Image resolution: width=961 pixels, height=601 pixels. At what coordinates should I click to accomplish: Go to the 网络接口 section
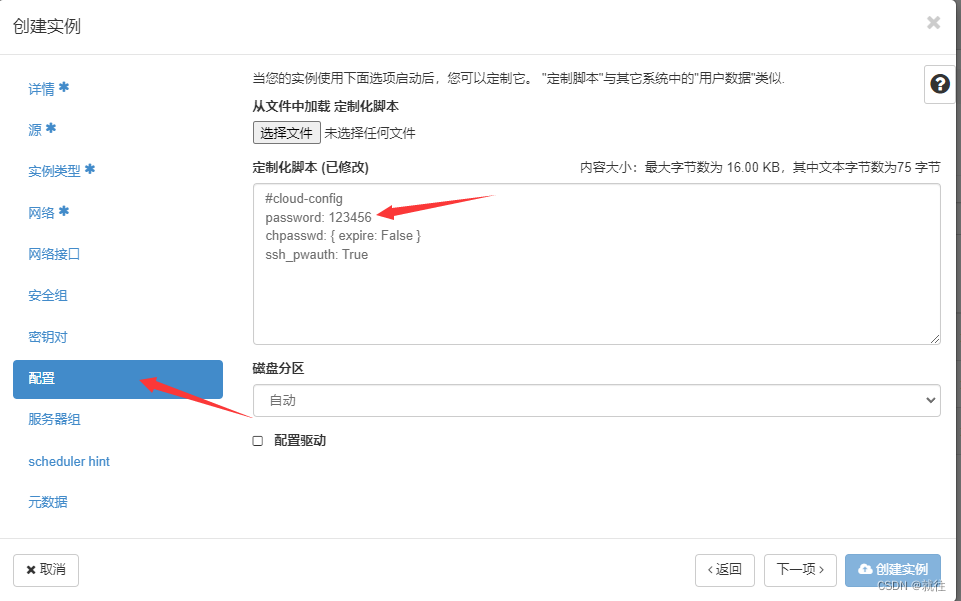click(x=55, y=254)
